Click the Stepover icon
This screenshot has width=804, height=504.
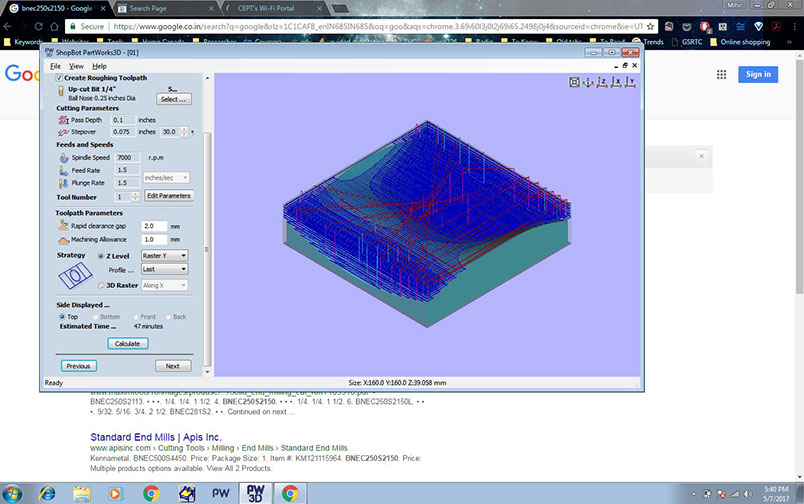63,132
